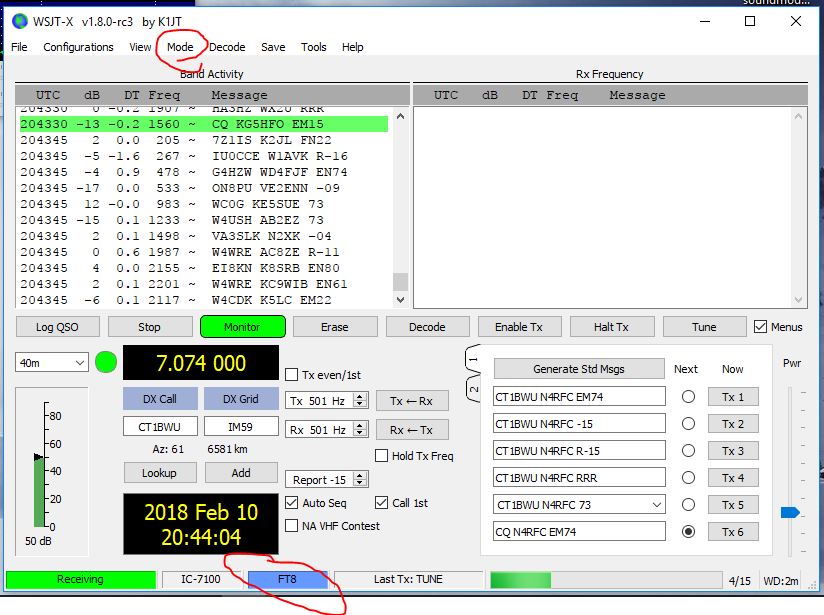824x615 pixels.
Task: Click the Decode button
Action: [x=427, y=327]
